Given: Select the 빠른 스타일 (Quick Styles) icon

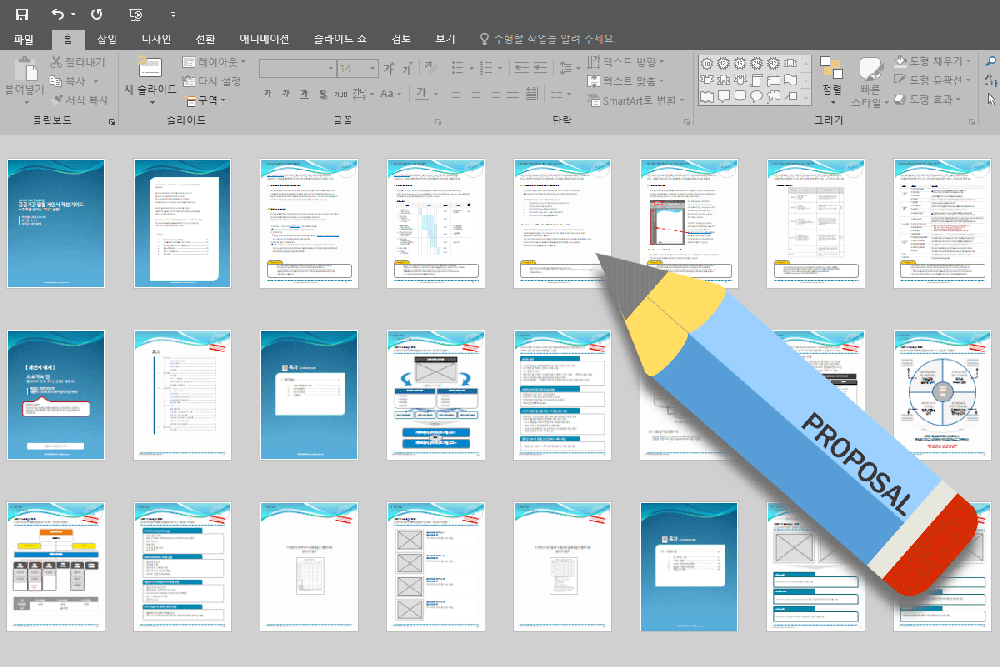Looking at the screenshot, I should pyautogui.click(x=869, y=72).
